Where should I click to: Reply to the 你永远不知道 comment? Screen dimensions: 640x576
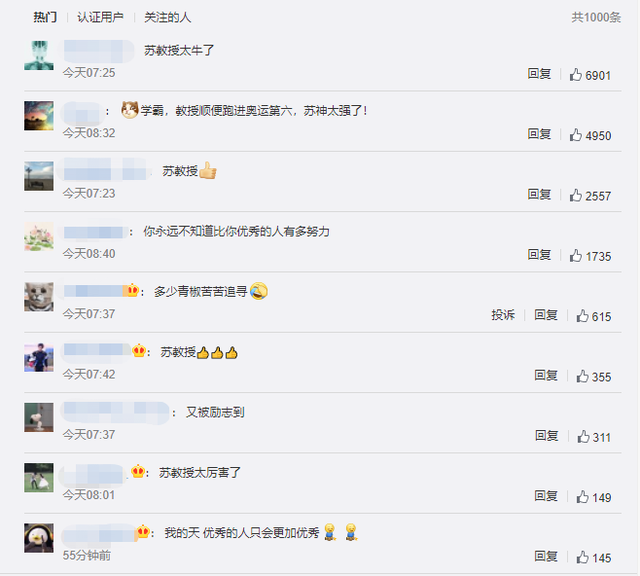539,255
